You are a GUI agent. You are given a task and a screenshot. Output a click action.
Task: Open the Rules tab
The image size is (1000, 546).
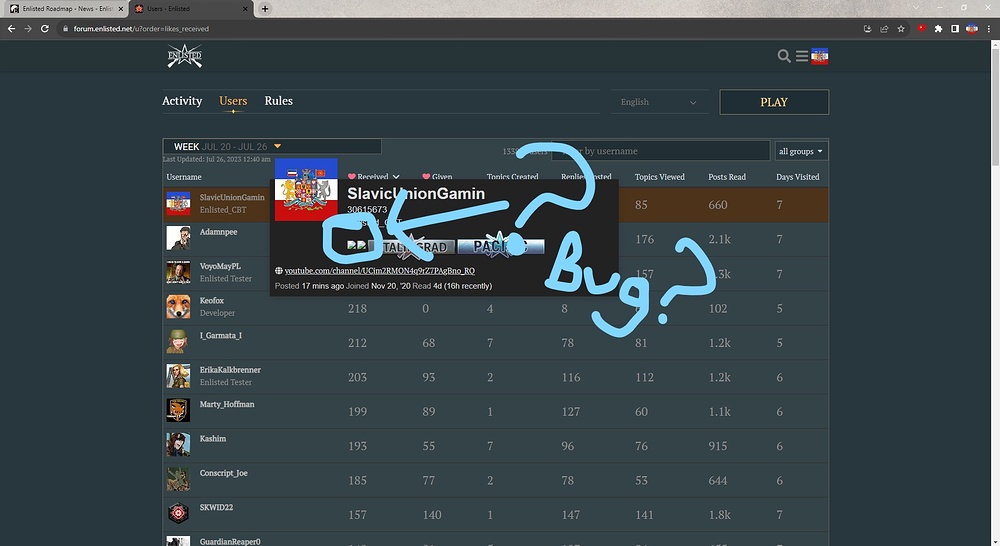278,101
